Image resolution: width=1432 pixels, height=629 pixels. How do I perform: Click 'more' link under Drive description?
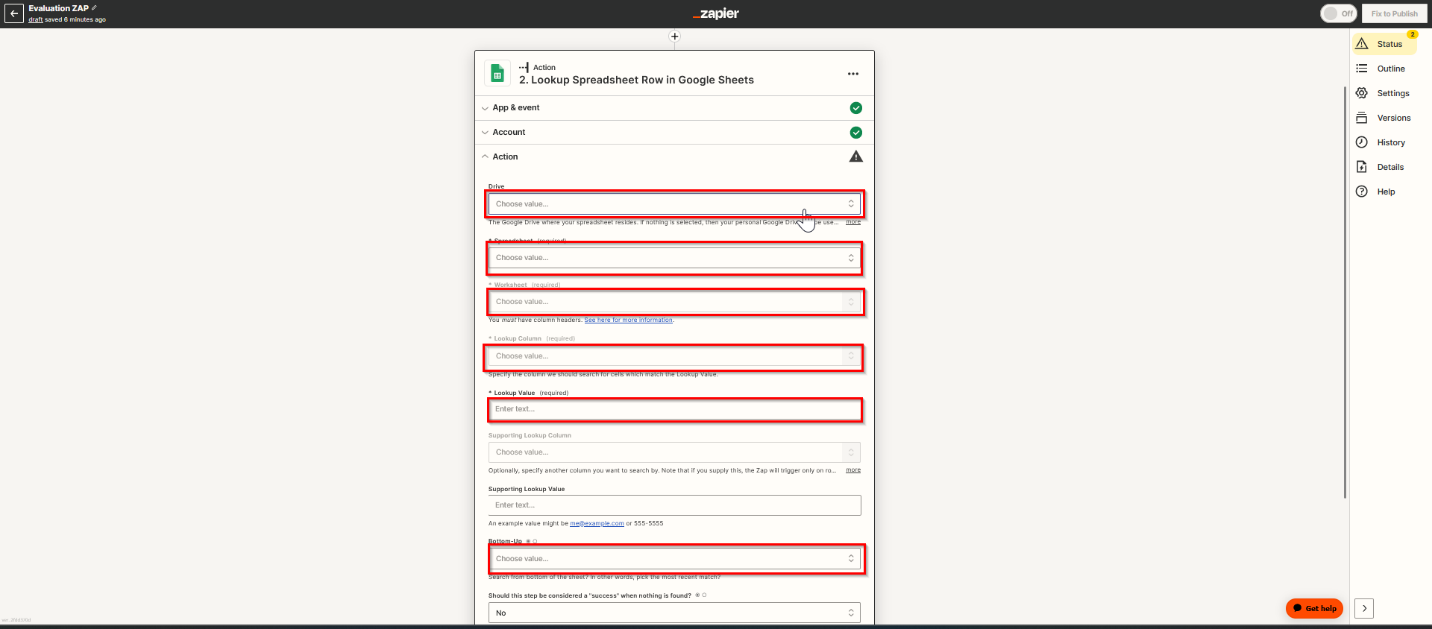pos(853,222)
